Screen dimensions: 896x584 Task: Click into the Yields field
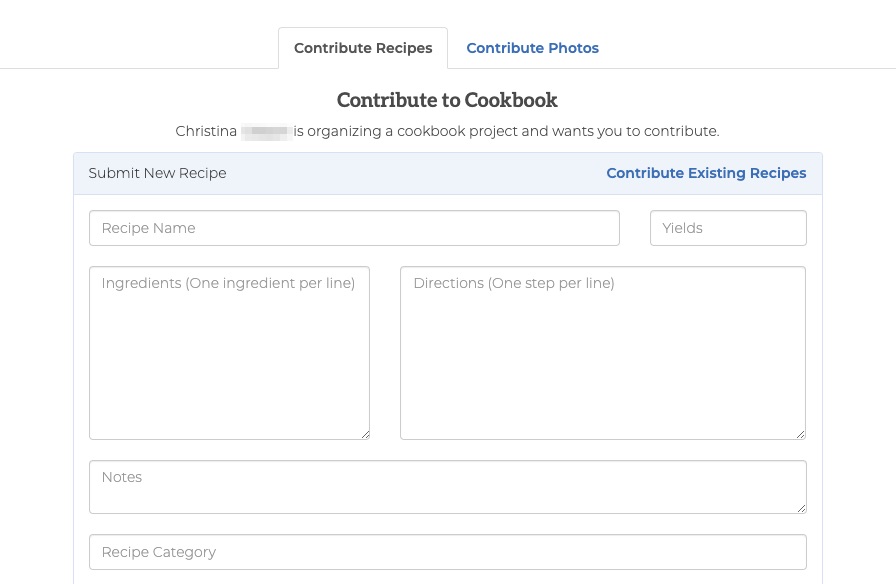tap(728, 228)
